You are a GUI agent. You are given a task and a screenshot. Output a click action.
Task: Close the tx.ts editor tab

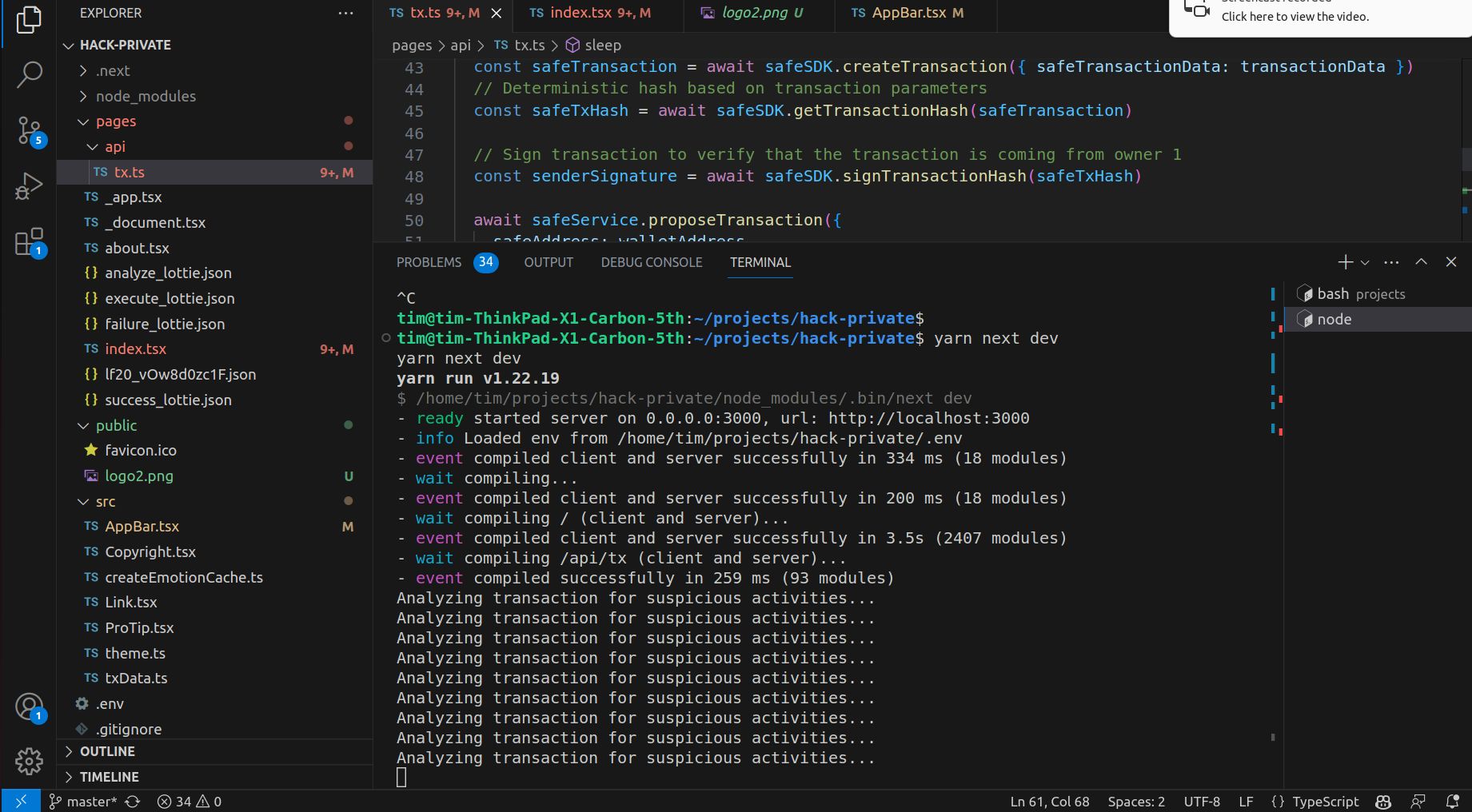point(496,13)
